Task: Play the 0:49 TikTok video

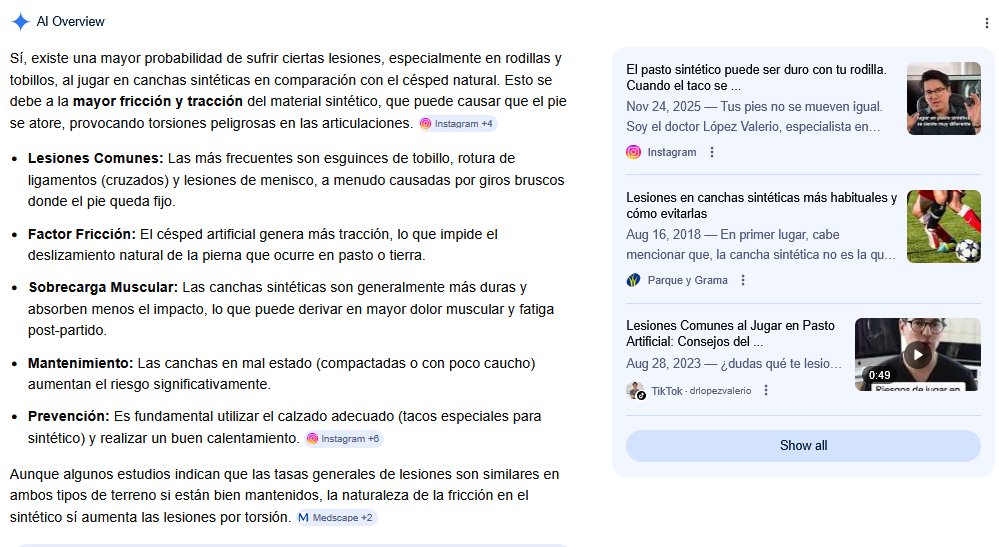Action: point(917,355)
